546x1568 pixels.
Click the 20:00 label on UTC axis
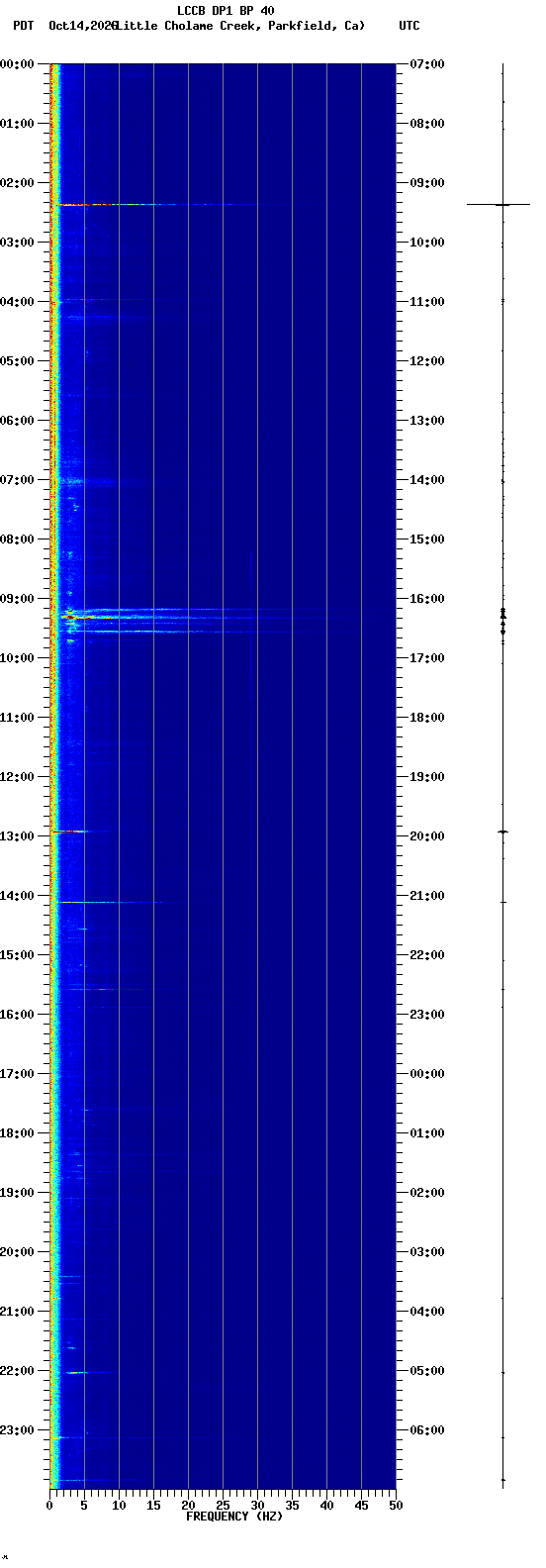click(x=427, y=836)
